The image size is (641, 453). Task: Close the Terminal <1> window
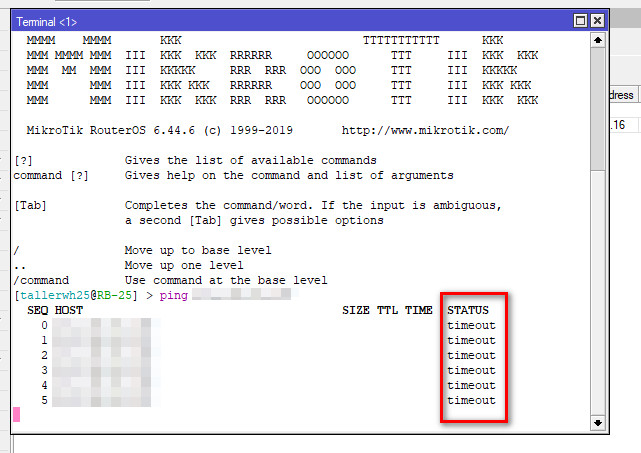[x=597, y=20]
